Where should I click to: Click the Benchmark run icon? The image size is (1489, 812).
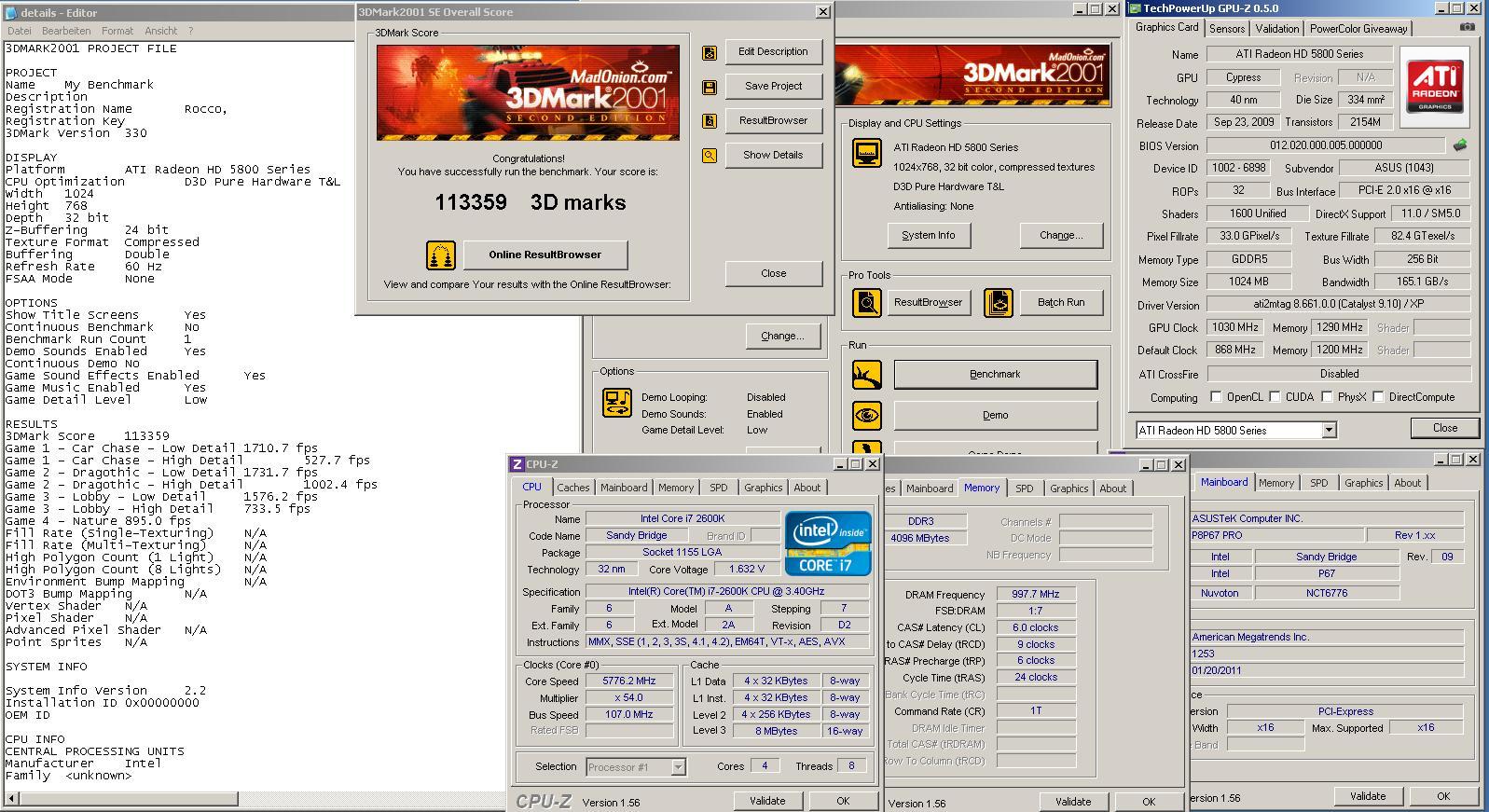pos(867,375)
